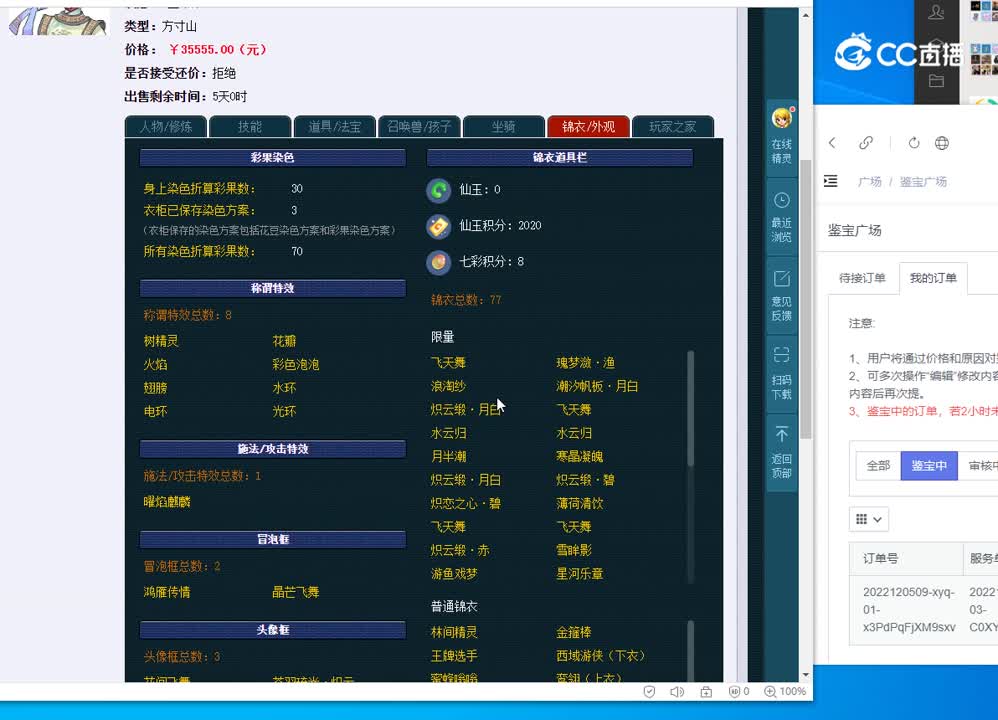Click the 彩色泡泡 title effect

296,365
